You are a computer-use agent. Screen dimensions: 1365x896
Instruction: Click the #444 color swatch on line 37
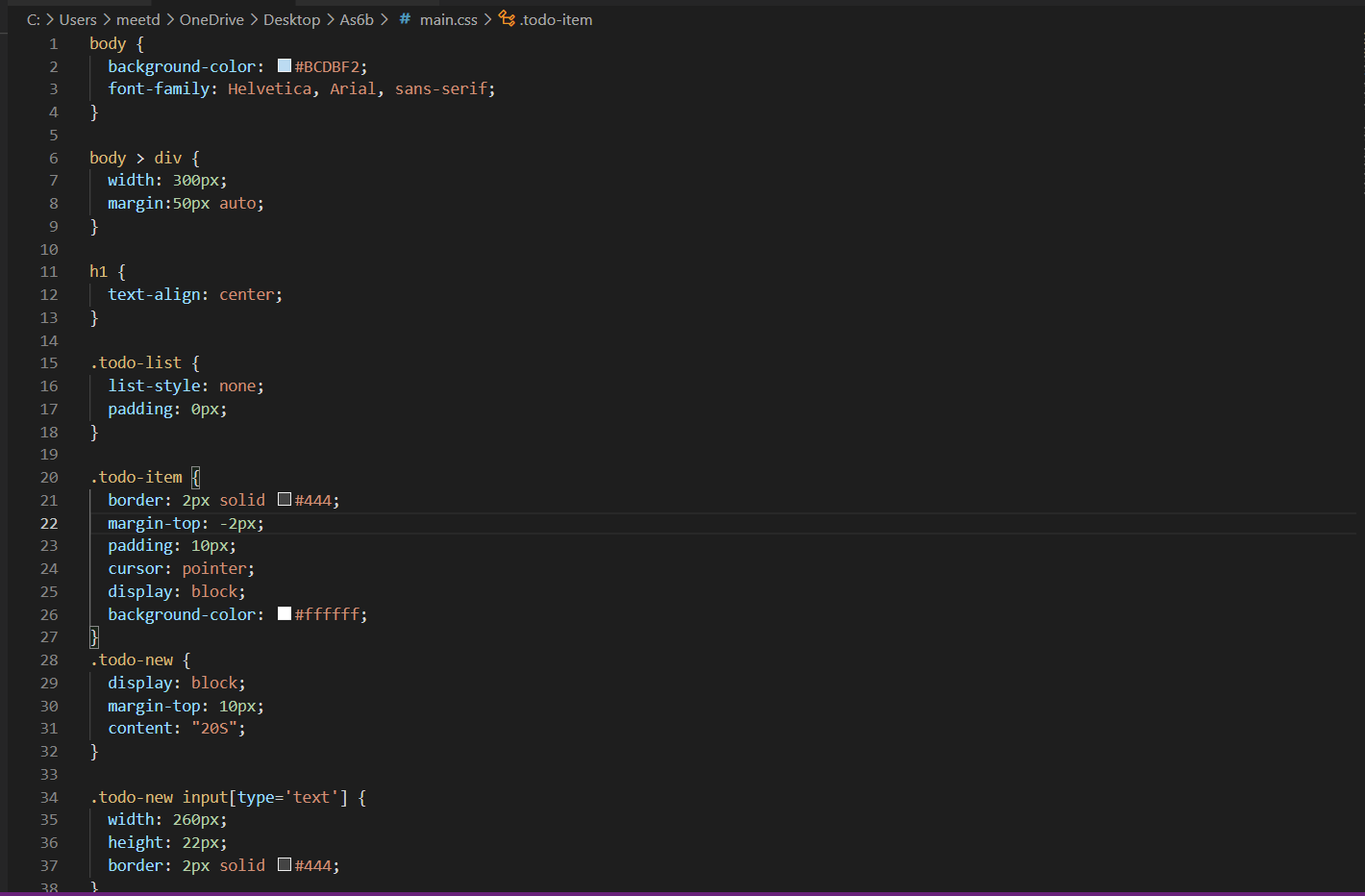point(285,864)
